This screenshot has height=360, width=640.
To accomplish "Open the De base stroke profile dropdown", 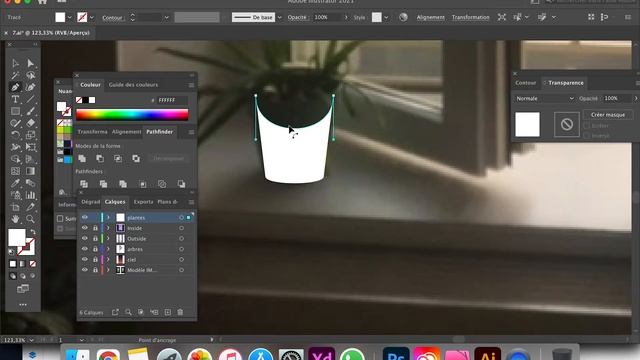I will pyautogui.click(x=280, y=18).
